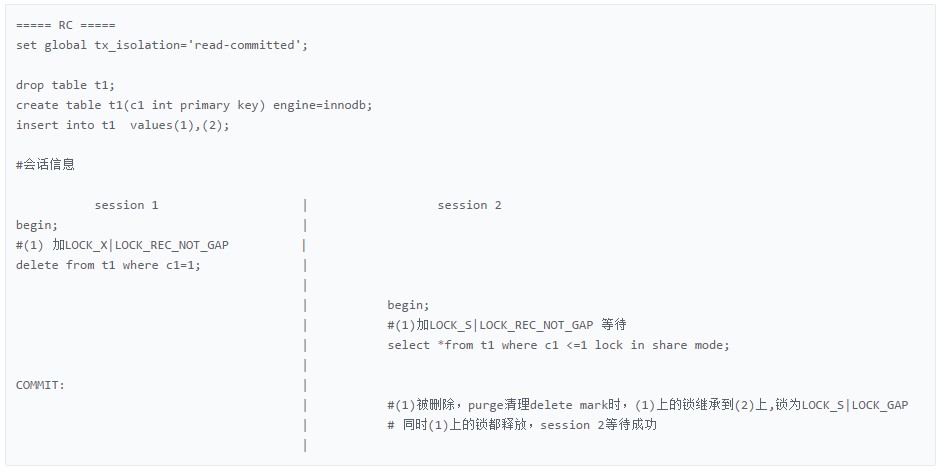This screenshot has height=473, width=940.
Task: Click the set global tx_isolation statement
Action: 162,46
